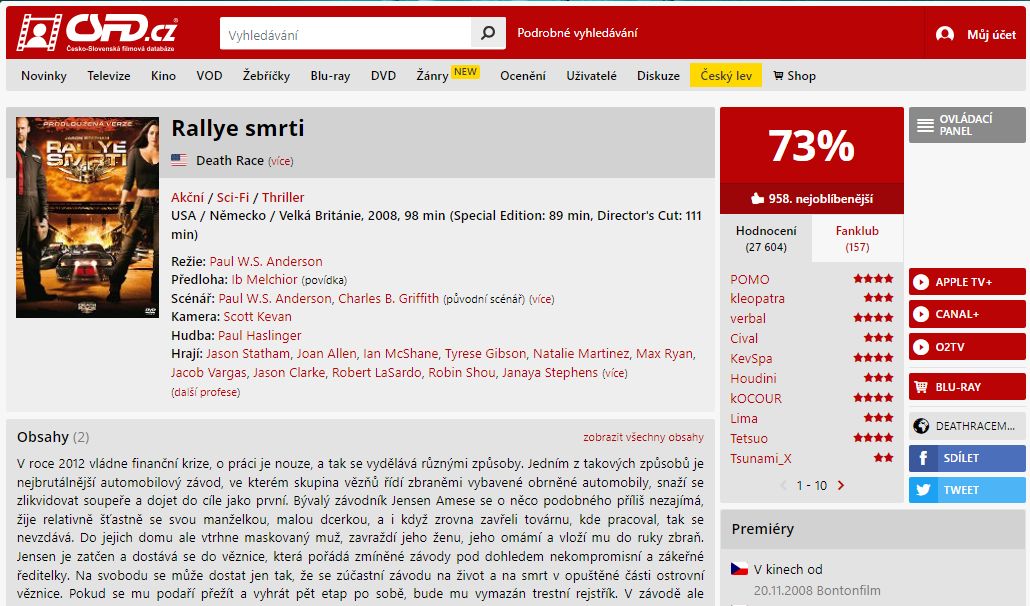The image size is (1030, 606).
Task: Click the Apple TV+ play icon
Action: [921, 282]
